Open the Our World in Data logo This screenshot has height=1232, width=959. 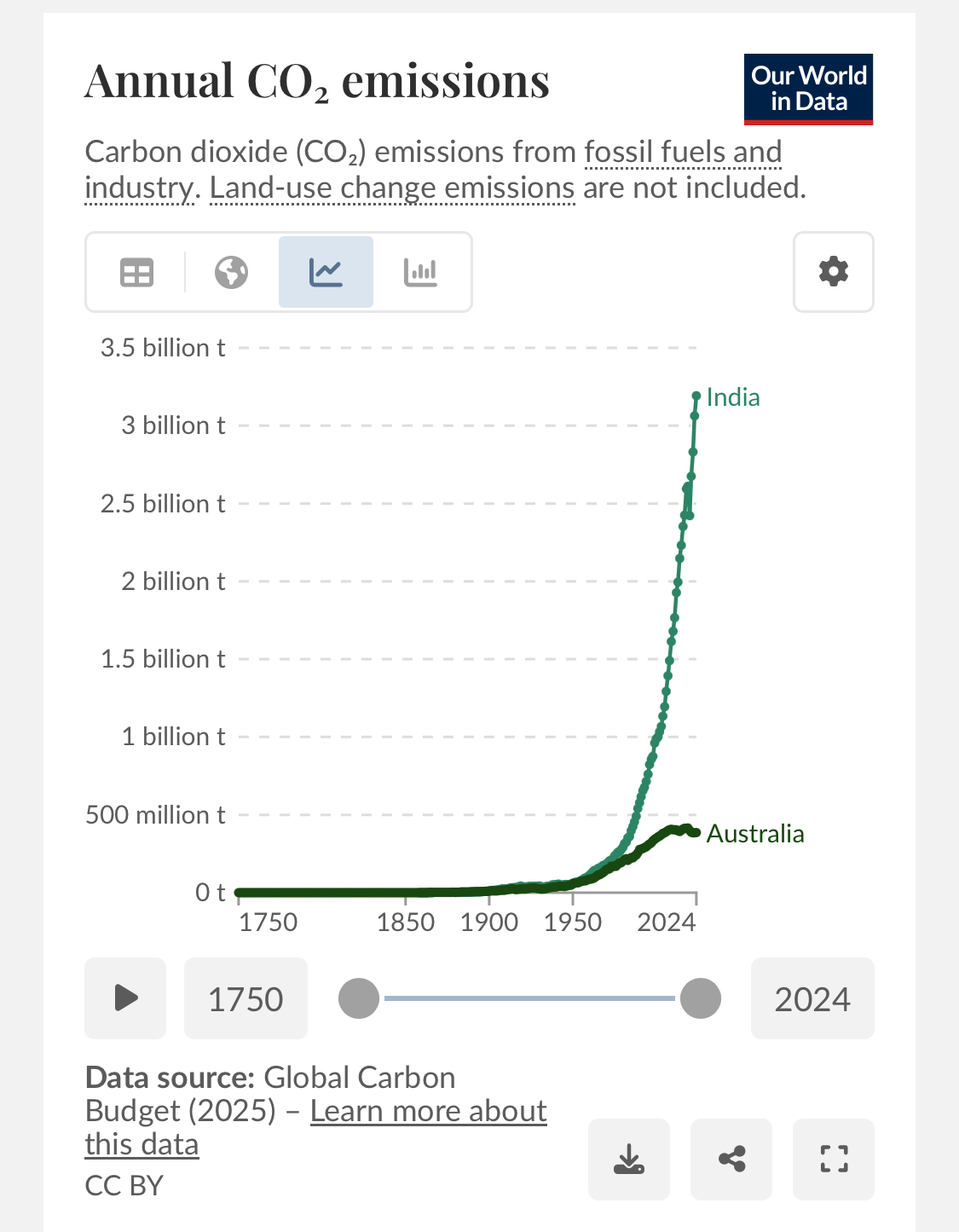(808, 89)
